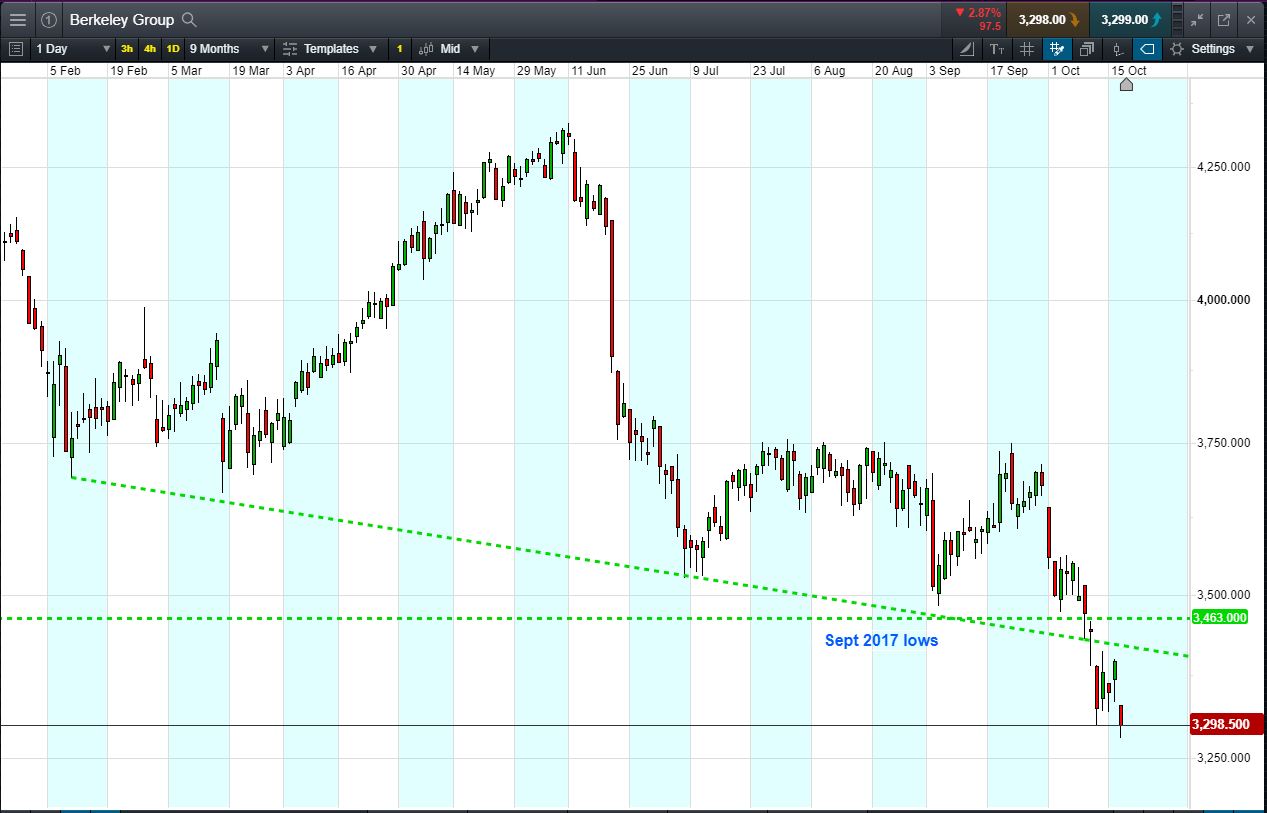Click the sell price 3,298.00
This screenshot has height=813, width=1267.
[1049, 19]
